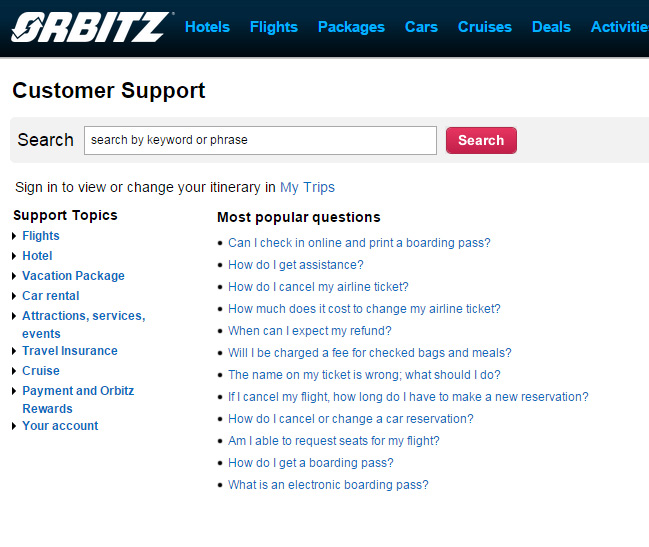Select Payment and Orbitz Rewards topic
Screen dimensions: 649x547
coord(78,400)
